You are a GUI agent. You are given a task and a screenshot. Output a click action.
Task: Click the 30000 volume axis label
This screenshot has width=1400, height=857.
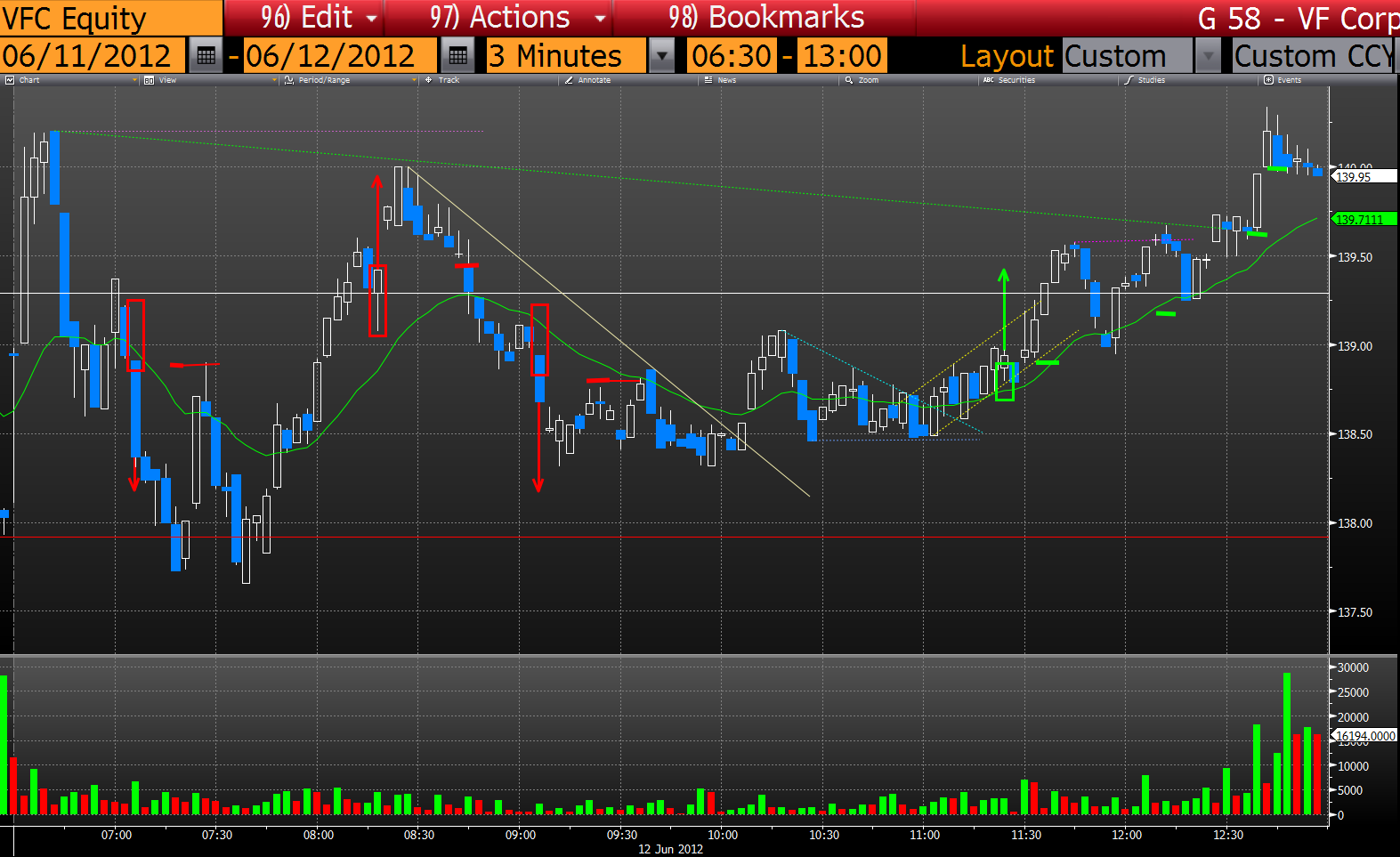(1353, 667)
